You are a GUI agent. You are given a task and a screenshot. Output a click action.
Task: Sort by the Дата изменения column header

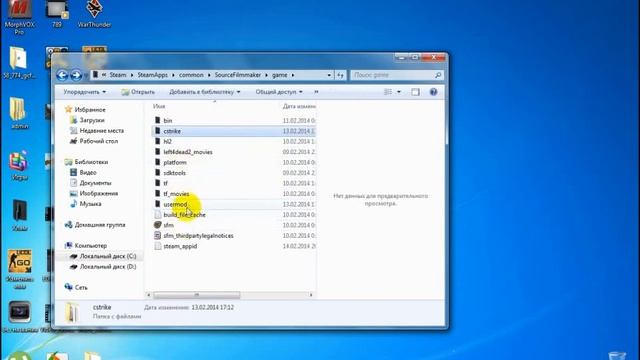[299, 106]
